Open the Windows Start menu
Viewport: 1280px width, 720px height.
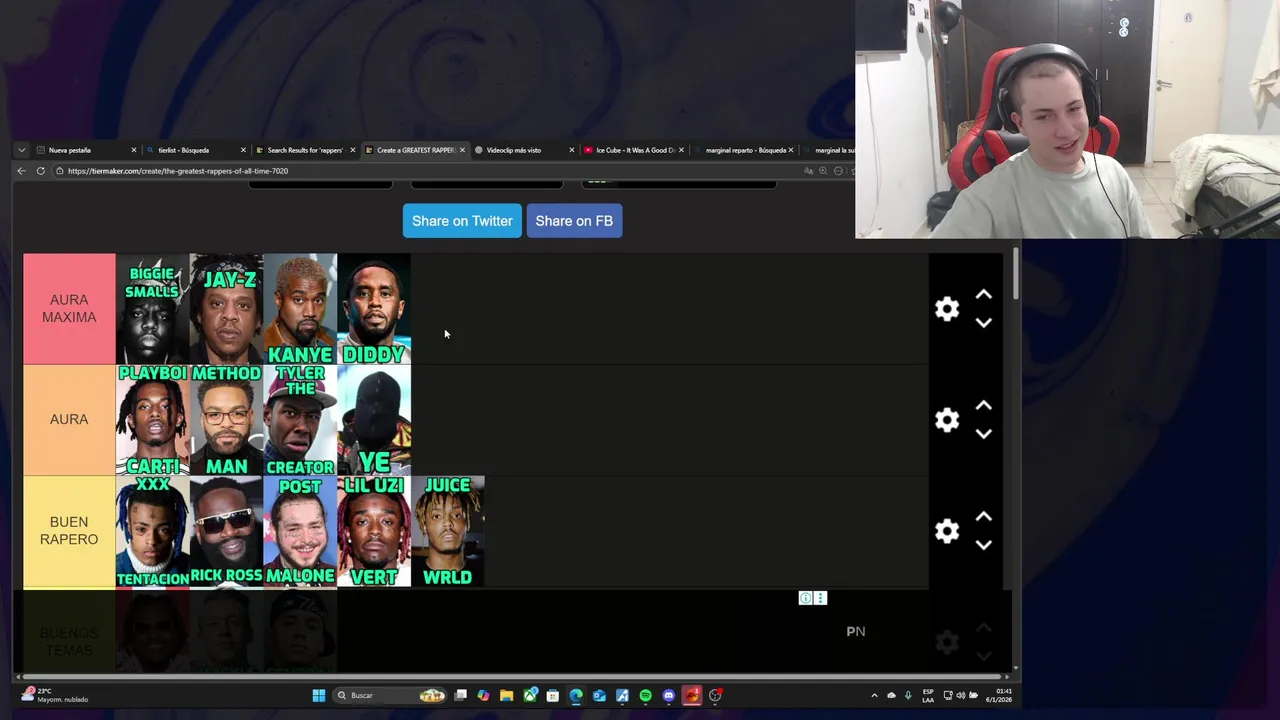click(x=319, y=695)
